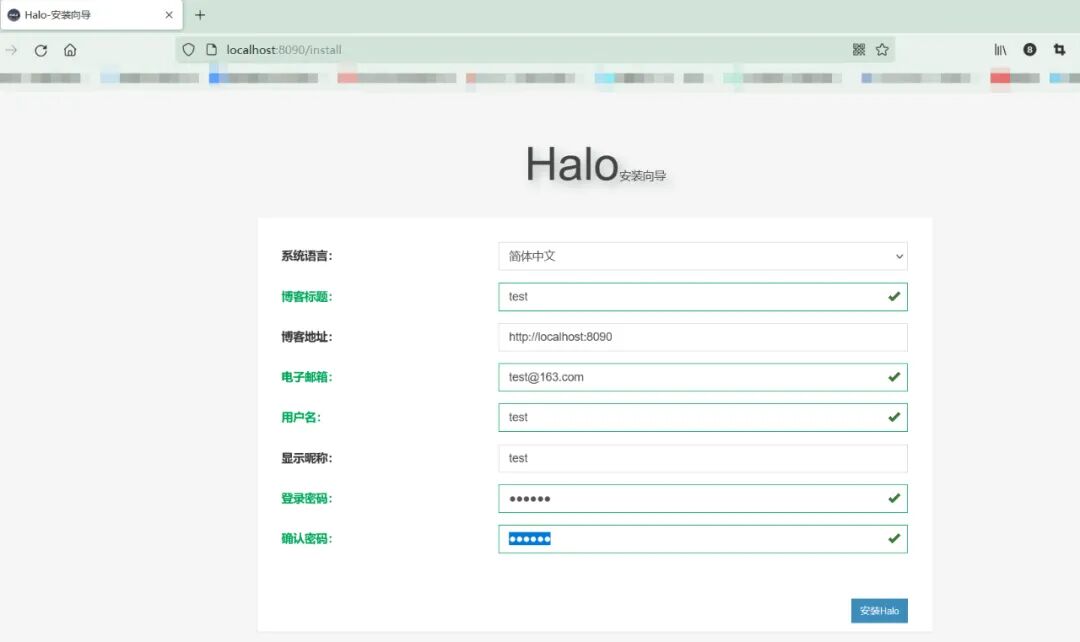Click the 博客地址 label

click(307, 337)
